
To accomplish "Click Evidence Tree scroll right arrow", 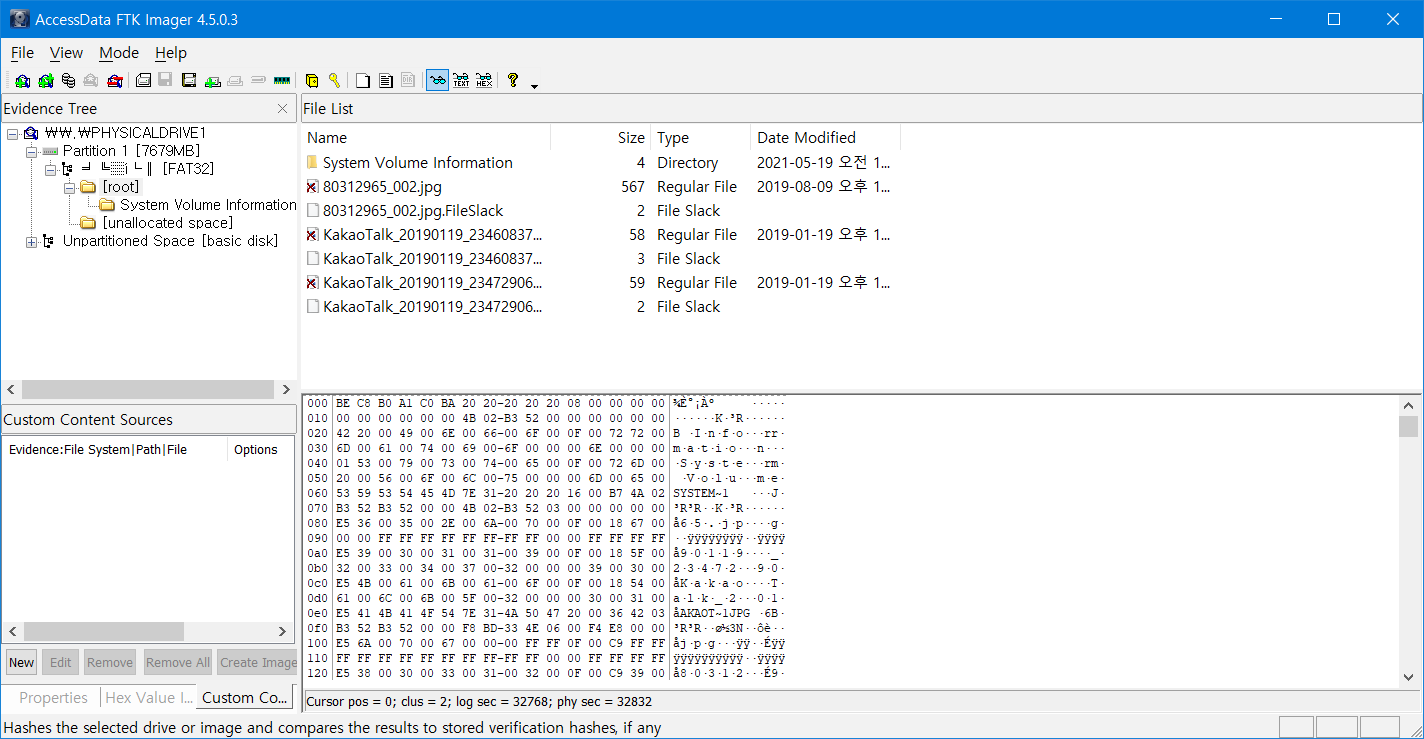I will pos(287,390).
